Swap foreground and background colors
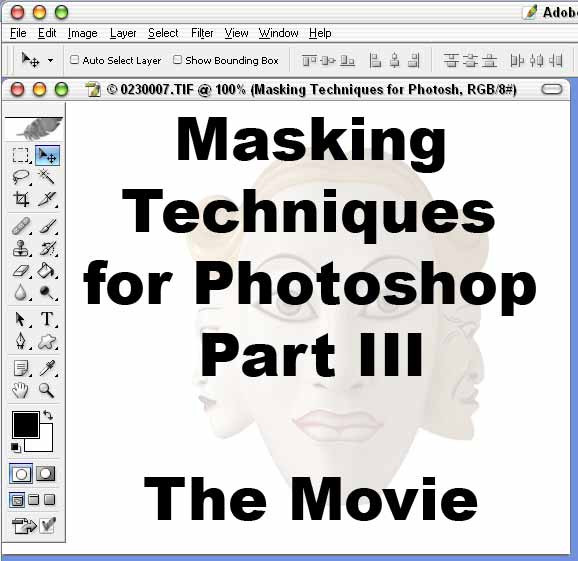Viewport: 578px width, 561px height. point(48,415)
